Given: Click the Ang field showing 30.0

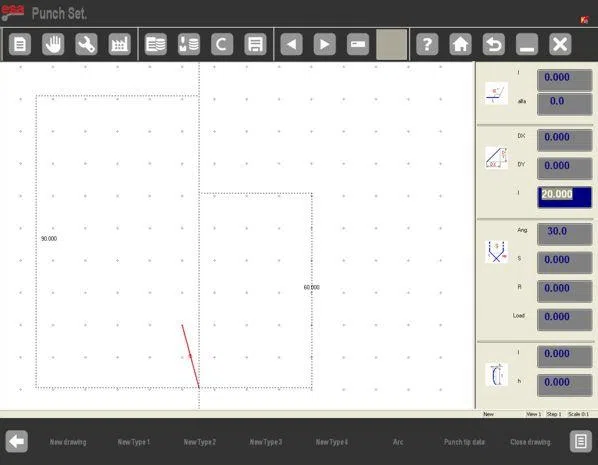Looking at the screenshot, I should 564,234.
